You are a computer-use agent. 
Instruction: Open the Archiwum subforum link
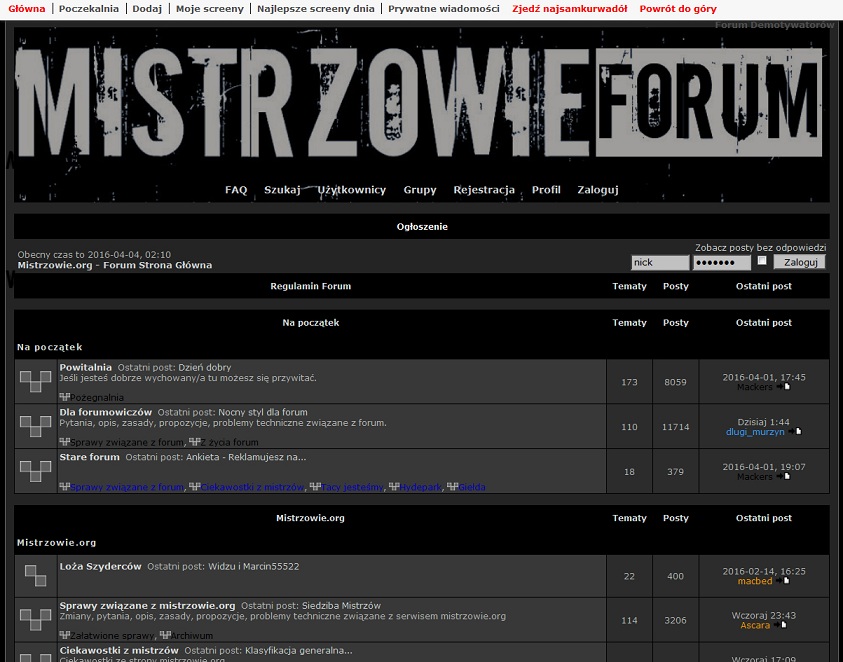[192, 636]
